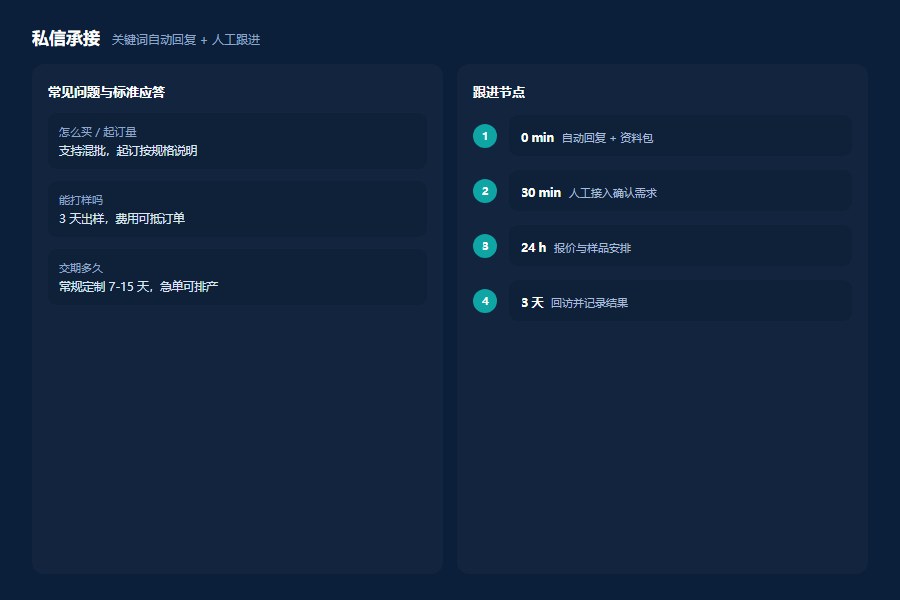Click the 30 min time label
Screen dimensions: 900x600
pyautogui.click(x=541, y=193)
